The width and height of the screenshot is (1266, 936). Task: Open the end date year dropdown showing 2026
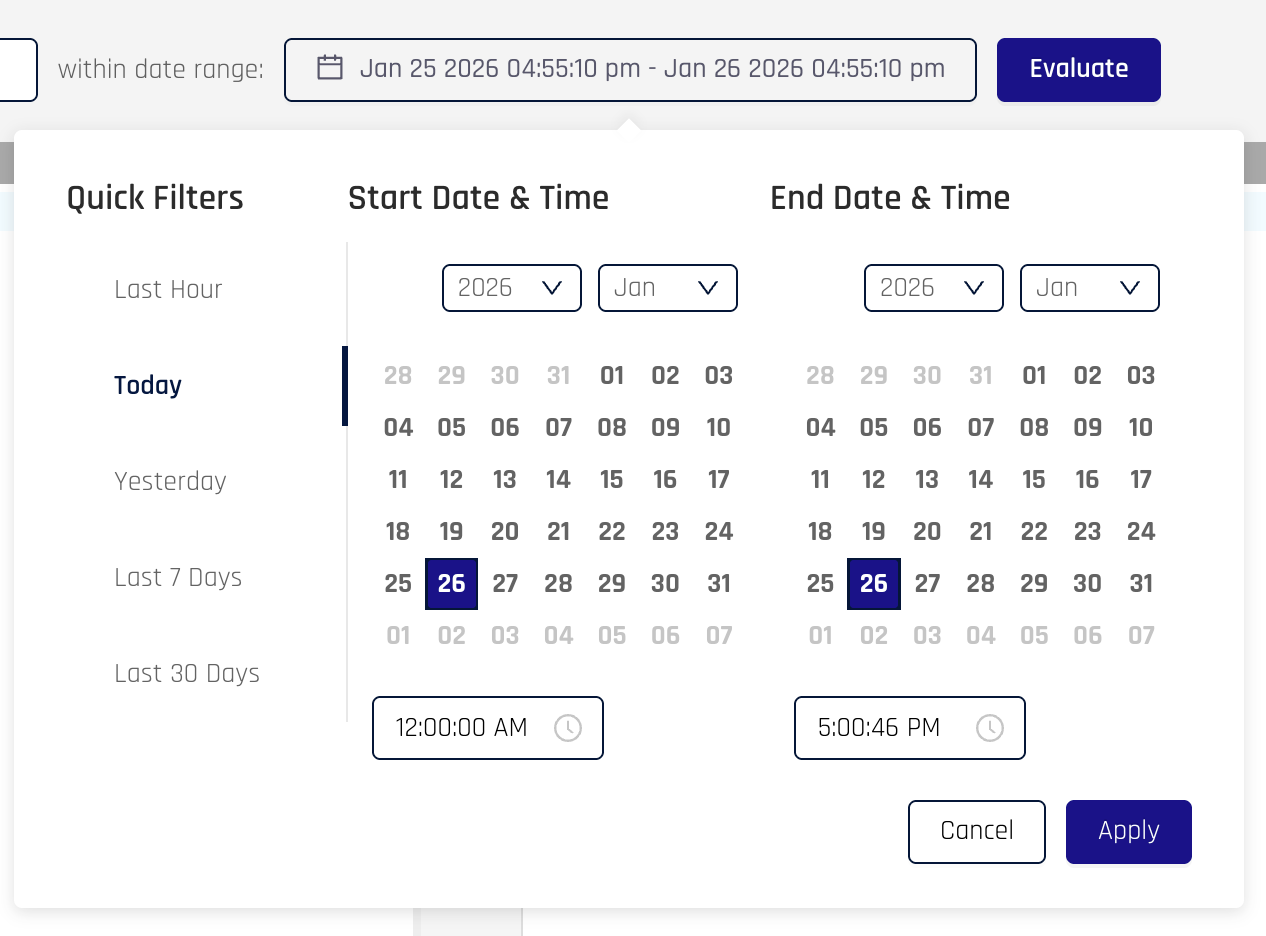pyautogui.click(x=933, y=288)
